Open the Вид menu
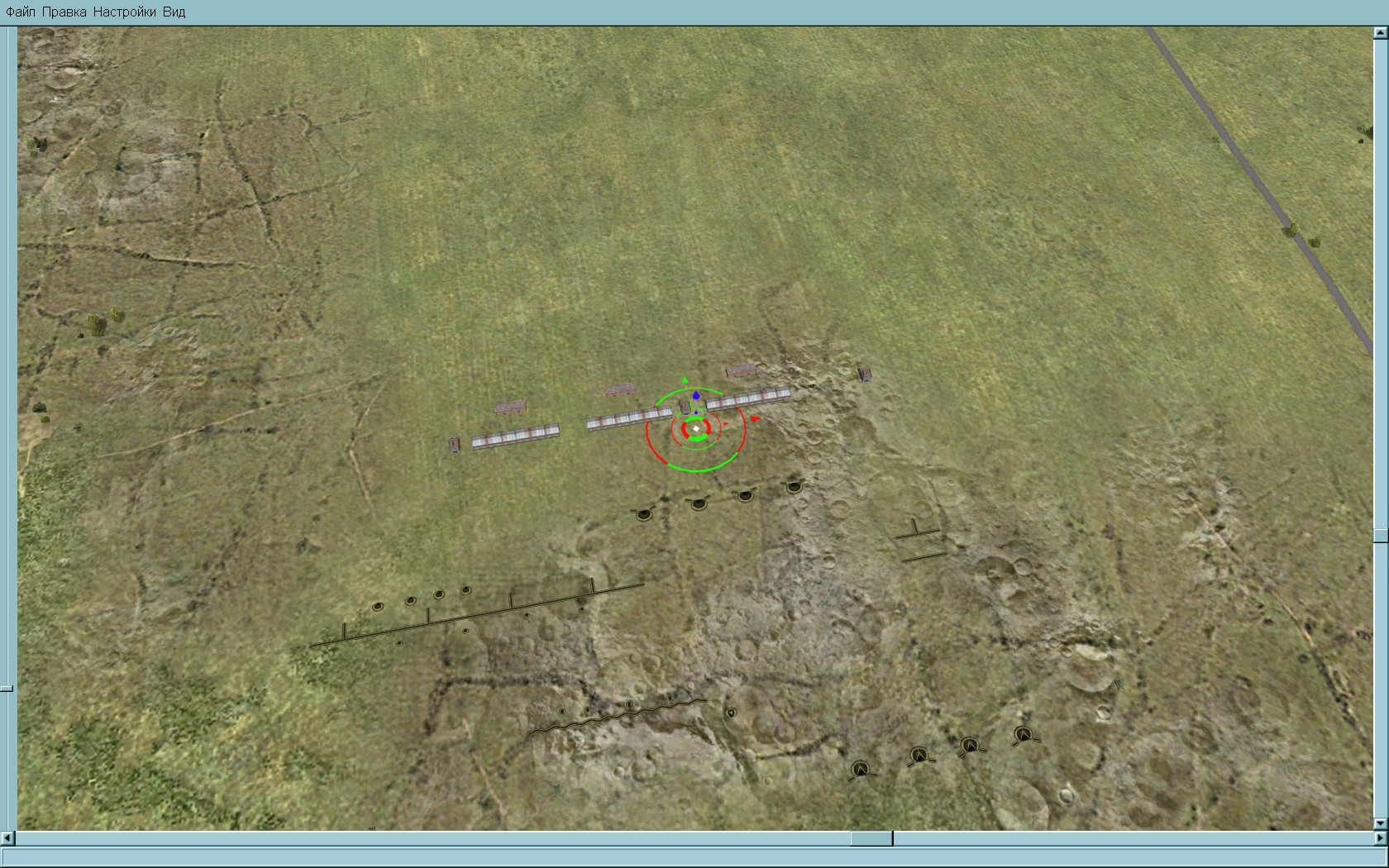The image size is (1389, 868). pyautogui.click(x=174, y=12)
